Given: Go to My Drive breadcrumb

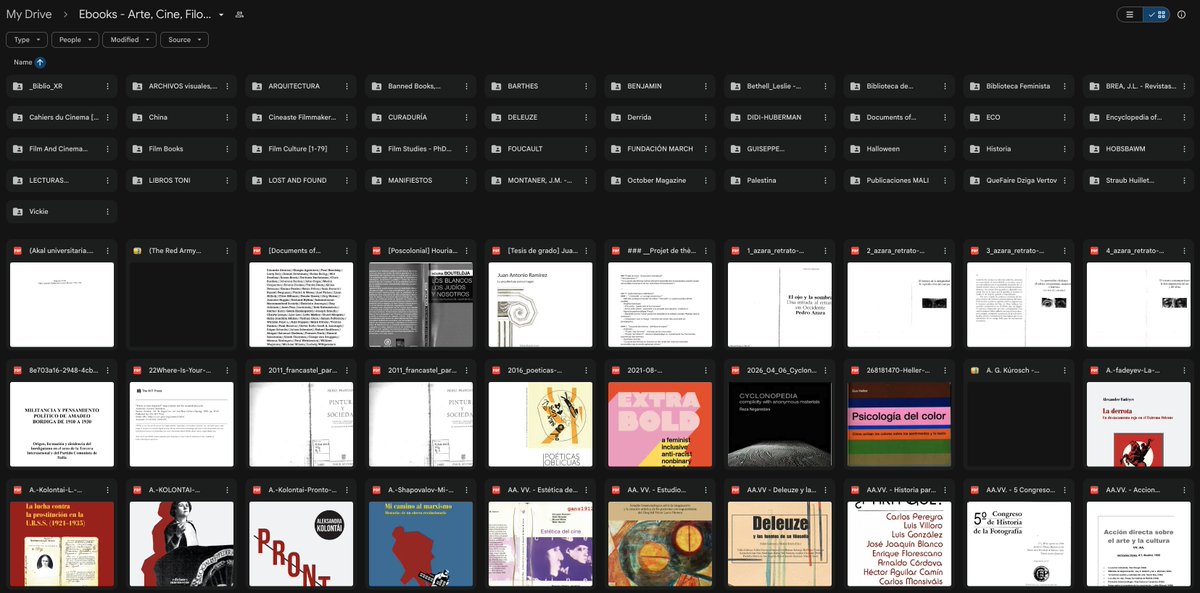Looking at the screenshot, I should point(29,15).
